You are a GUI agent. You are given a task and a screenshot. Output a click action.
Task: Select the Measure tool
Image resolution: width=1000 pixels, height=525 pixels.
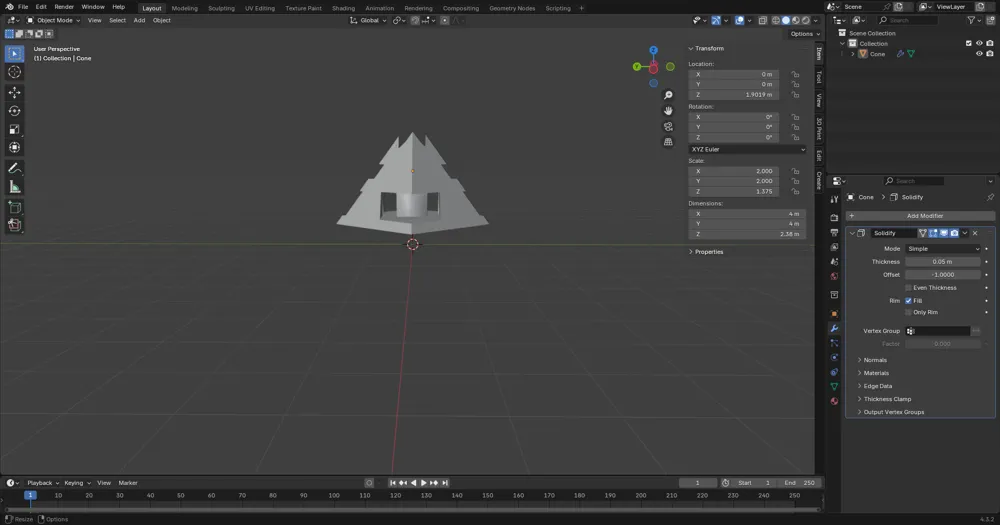click(x=14, y=187)
